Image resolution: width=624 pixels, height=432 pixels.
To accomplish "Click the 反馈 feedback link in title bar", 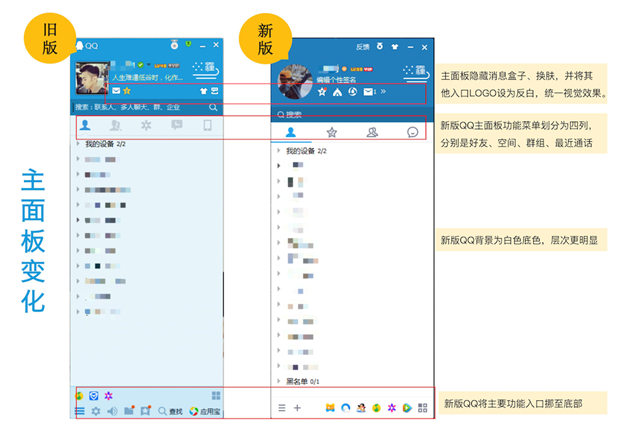I will pos(363,47).
